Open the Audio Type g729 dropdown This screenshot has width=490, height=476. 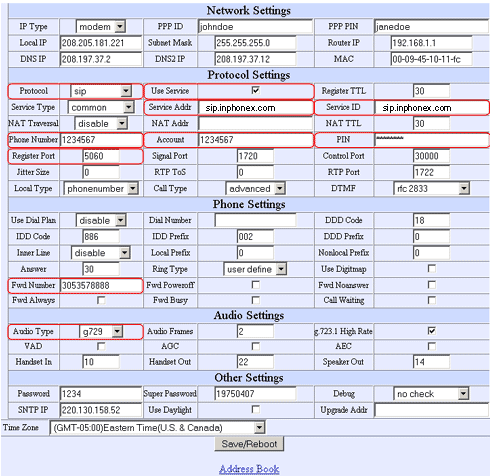[x=101, y=332]
